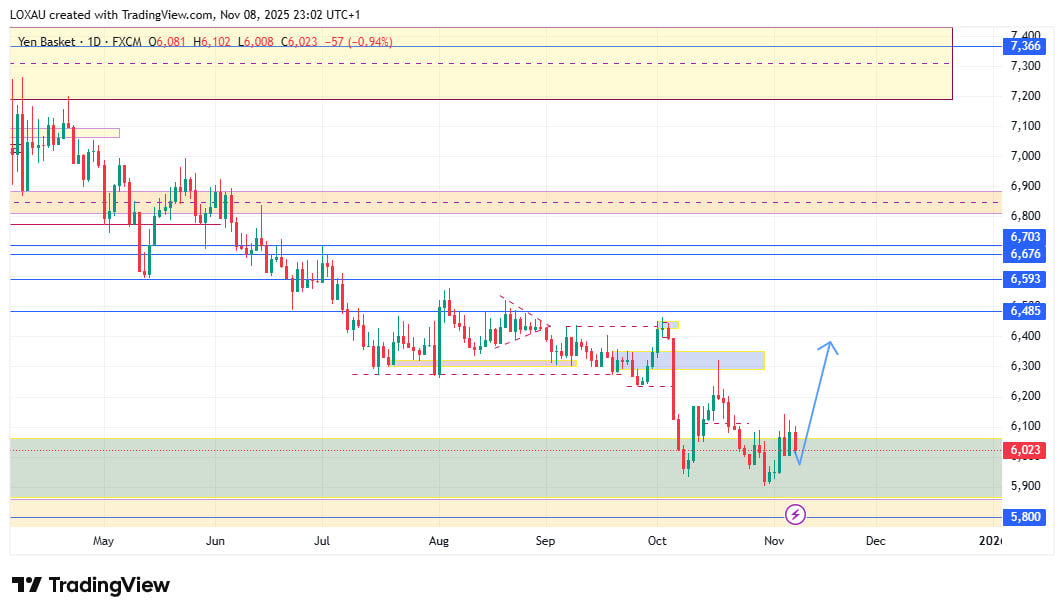Click the blue projection arrow head
Image resolution: width=1064 pixels, height=615 pixels.
[x=829, y=346]
